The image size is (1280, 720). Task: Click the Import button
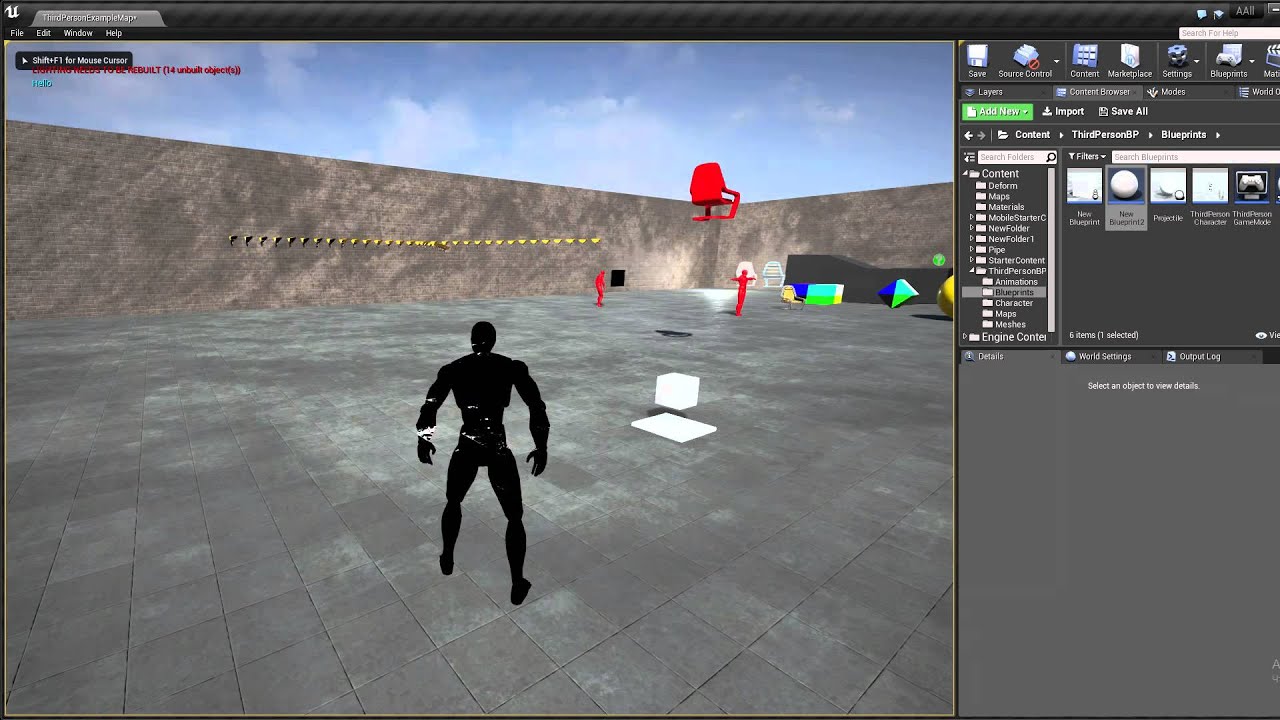click(1063, 112)
